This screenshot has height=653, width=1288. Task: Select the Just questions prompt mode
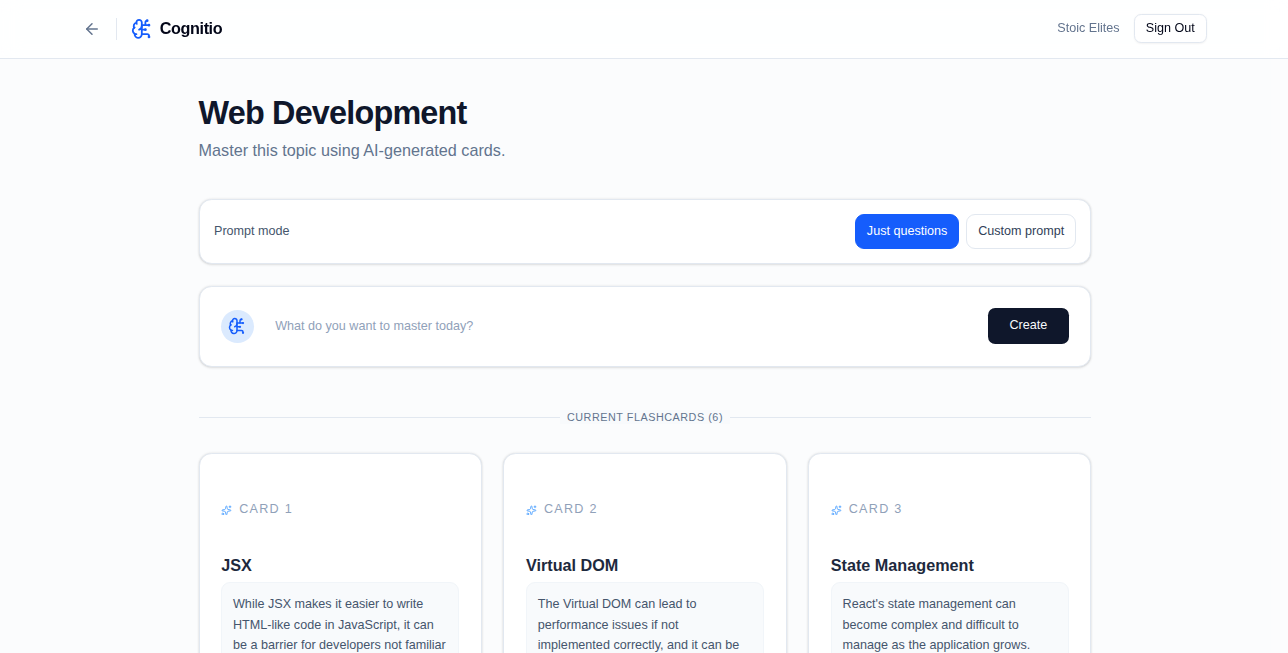coord(906,231)
